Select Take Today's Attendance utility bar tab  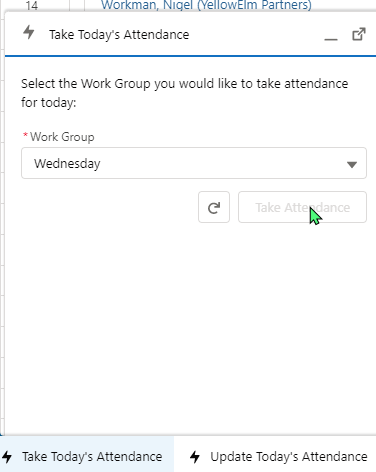tap(87, 456)
